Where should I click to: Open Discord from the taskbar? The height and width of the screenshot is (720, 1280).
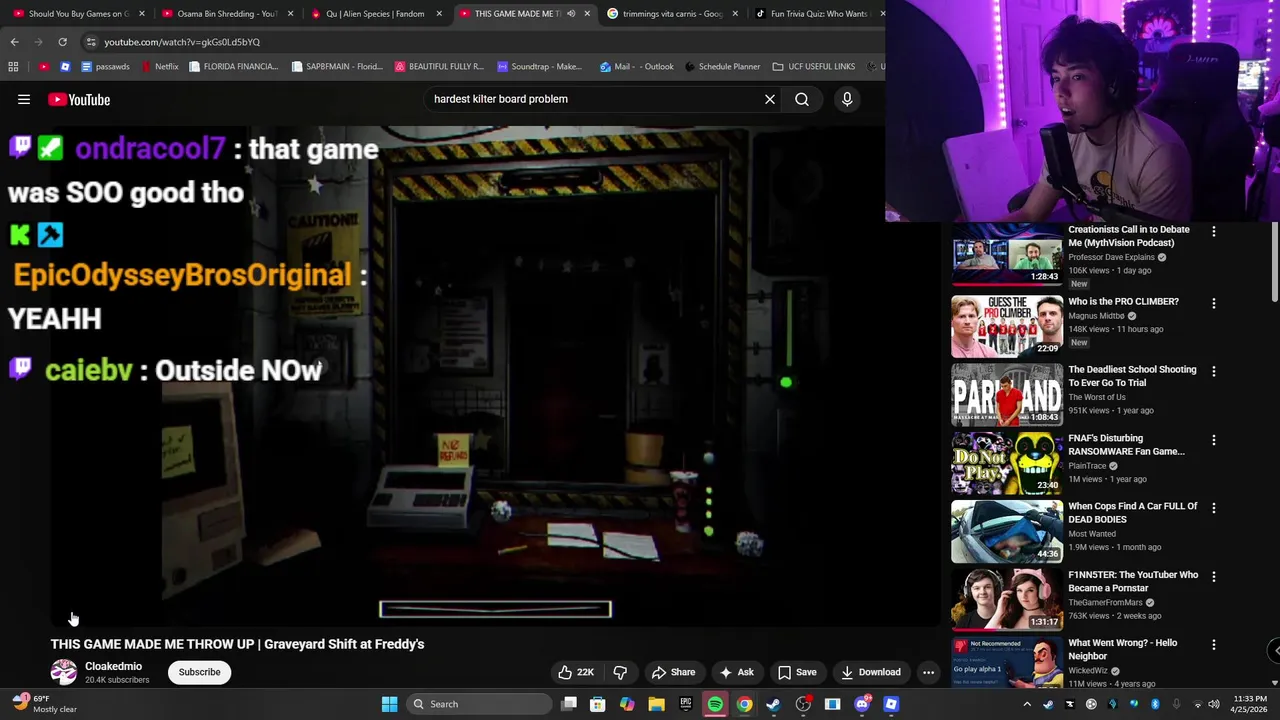[x=862, y=704]
